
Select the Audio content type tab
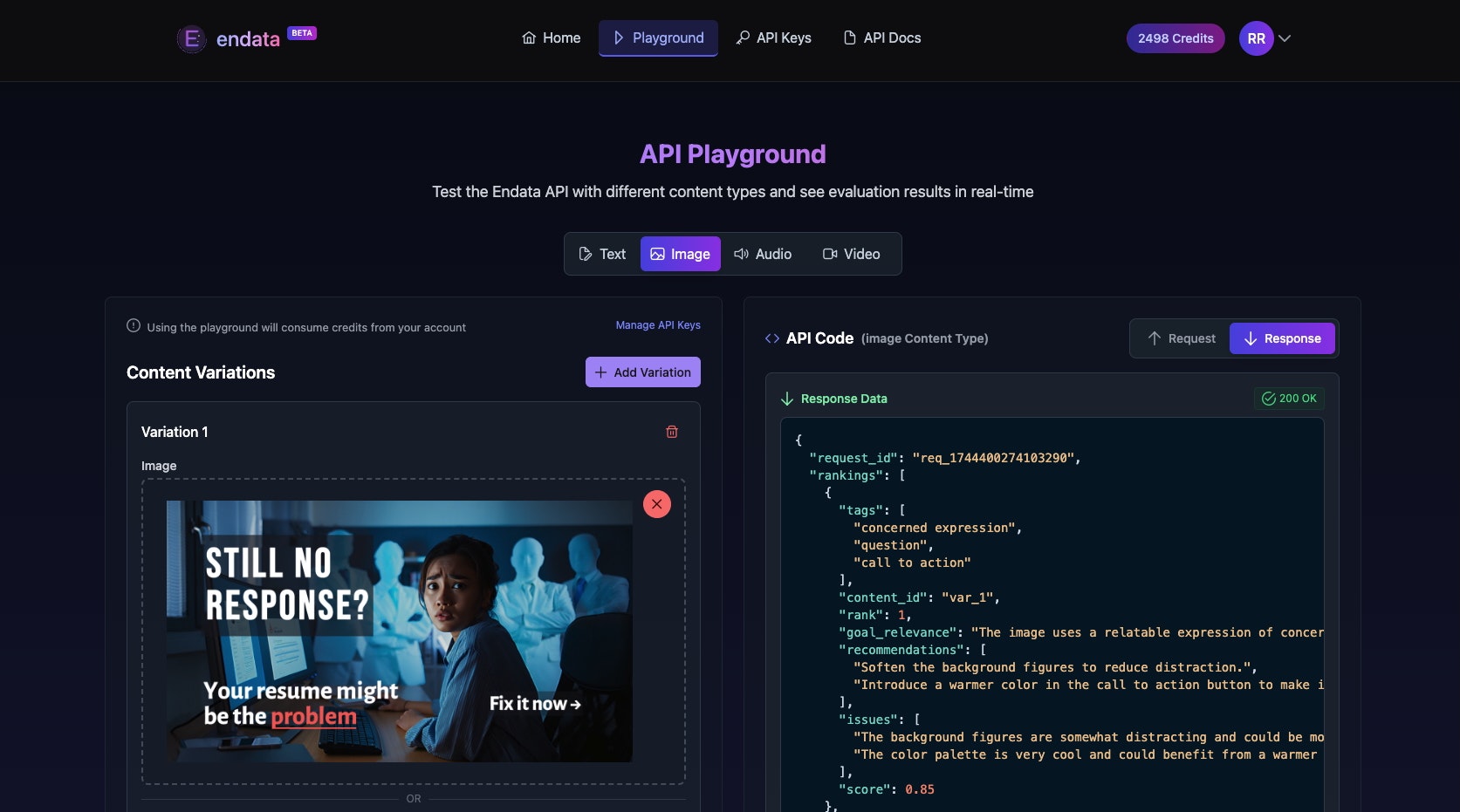click(x=763, y=254)
